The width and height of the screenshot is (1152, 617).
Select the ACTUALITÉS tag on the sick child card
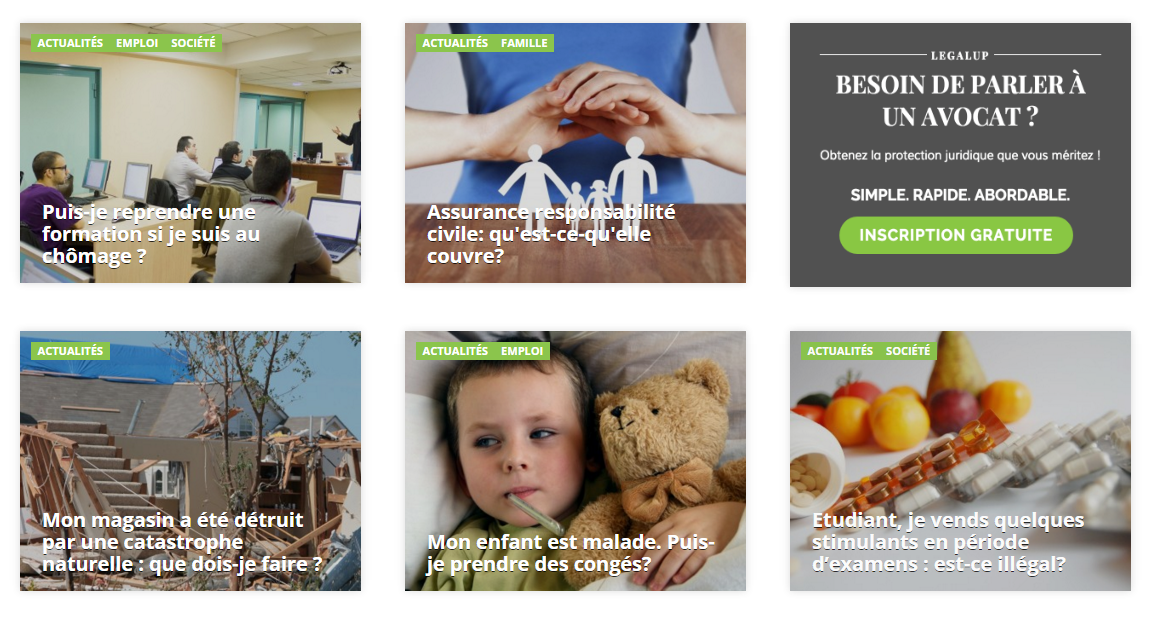(x=455, y=351)
